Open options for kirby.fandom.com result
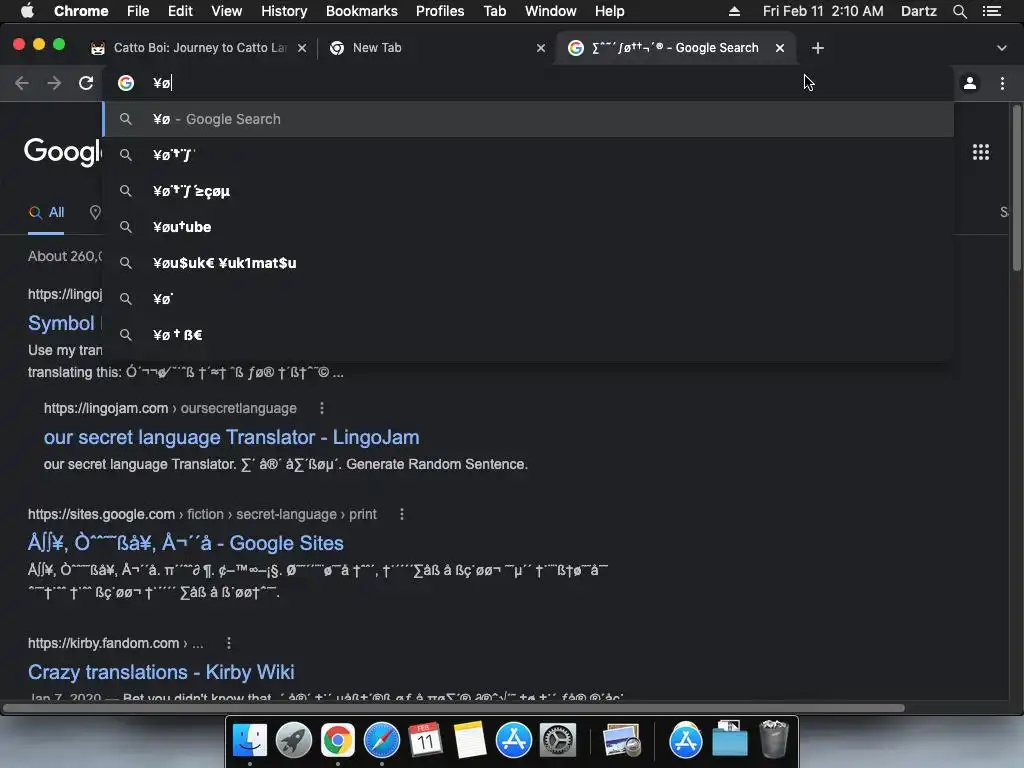 229,643
